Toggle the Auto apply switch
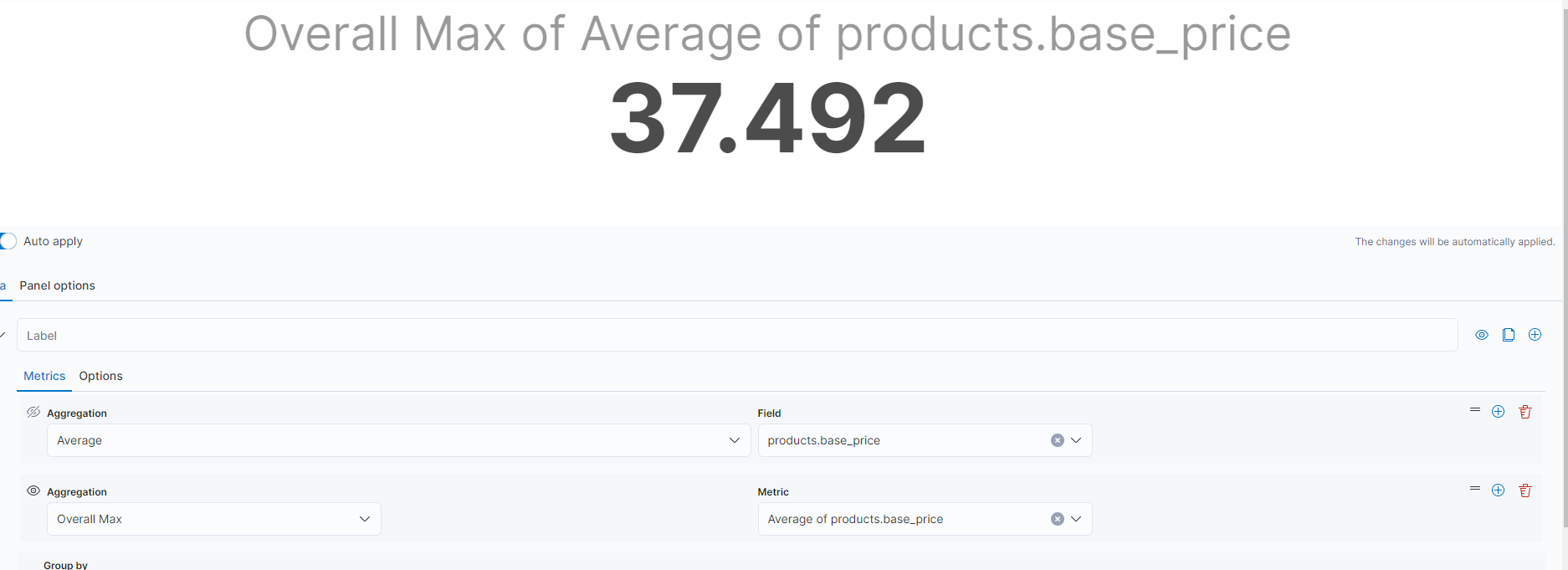This screenshot has height=570, width=1568. coord(7,241)
